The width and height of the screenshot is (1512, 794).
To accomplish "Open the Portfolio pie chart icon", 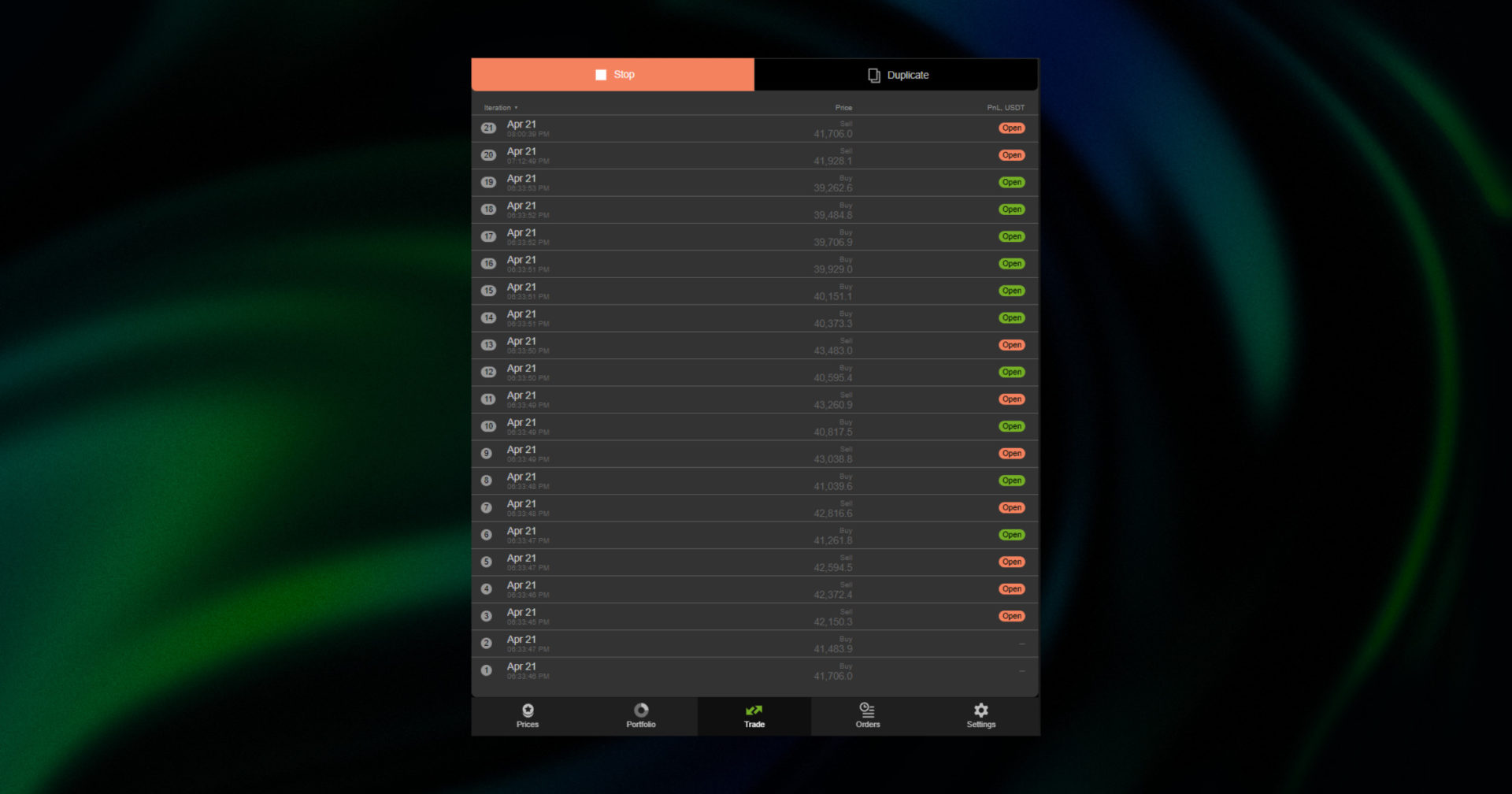I will tap(641, 710).
